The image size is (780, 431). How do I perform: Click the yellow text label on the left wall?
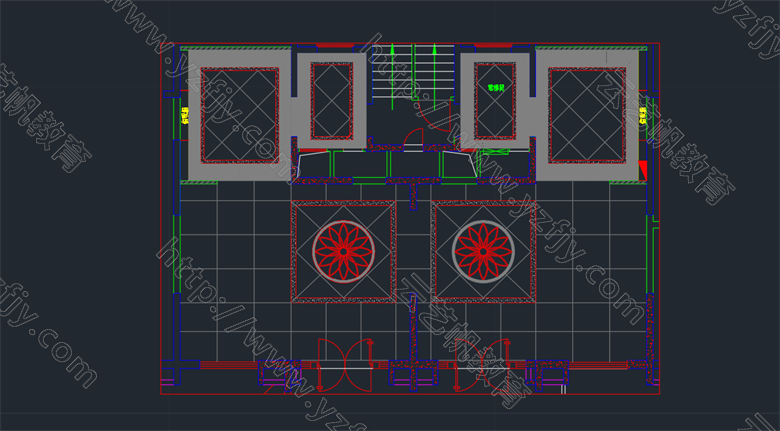tap(184, 117)
